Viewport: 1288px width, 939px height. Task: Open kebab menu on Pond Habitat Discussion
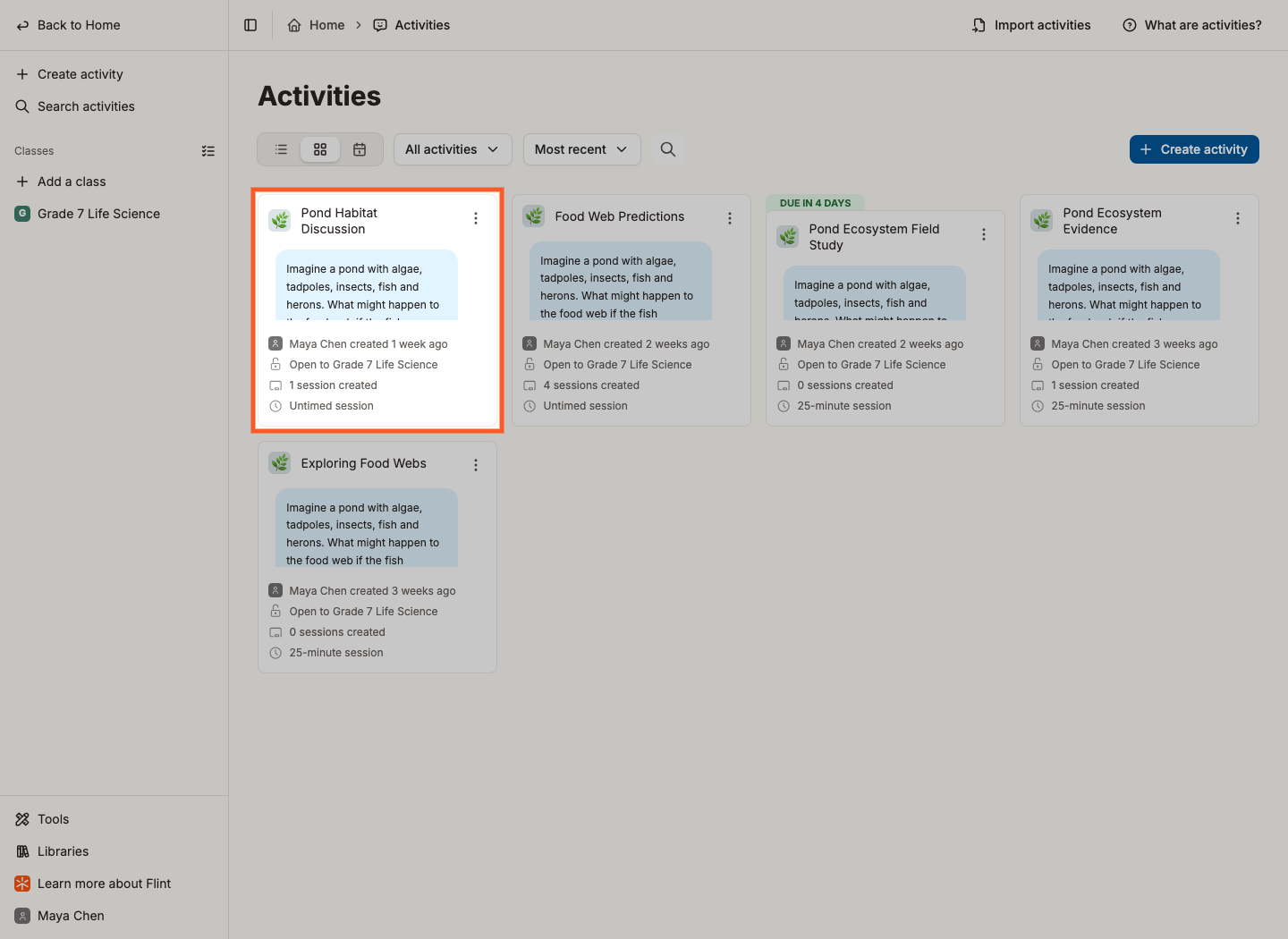click(476, 218)
